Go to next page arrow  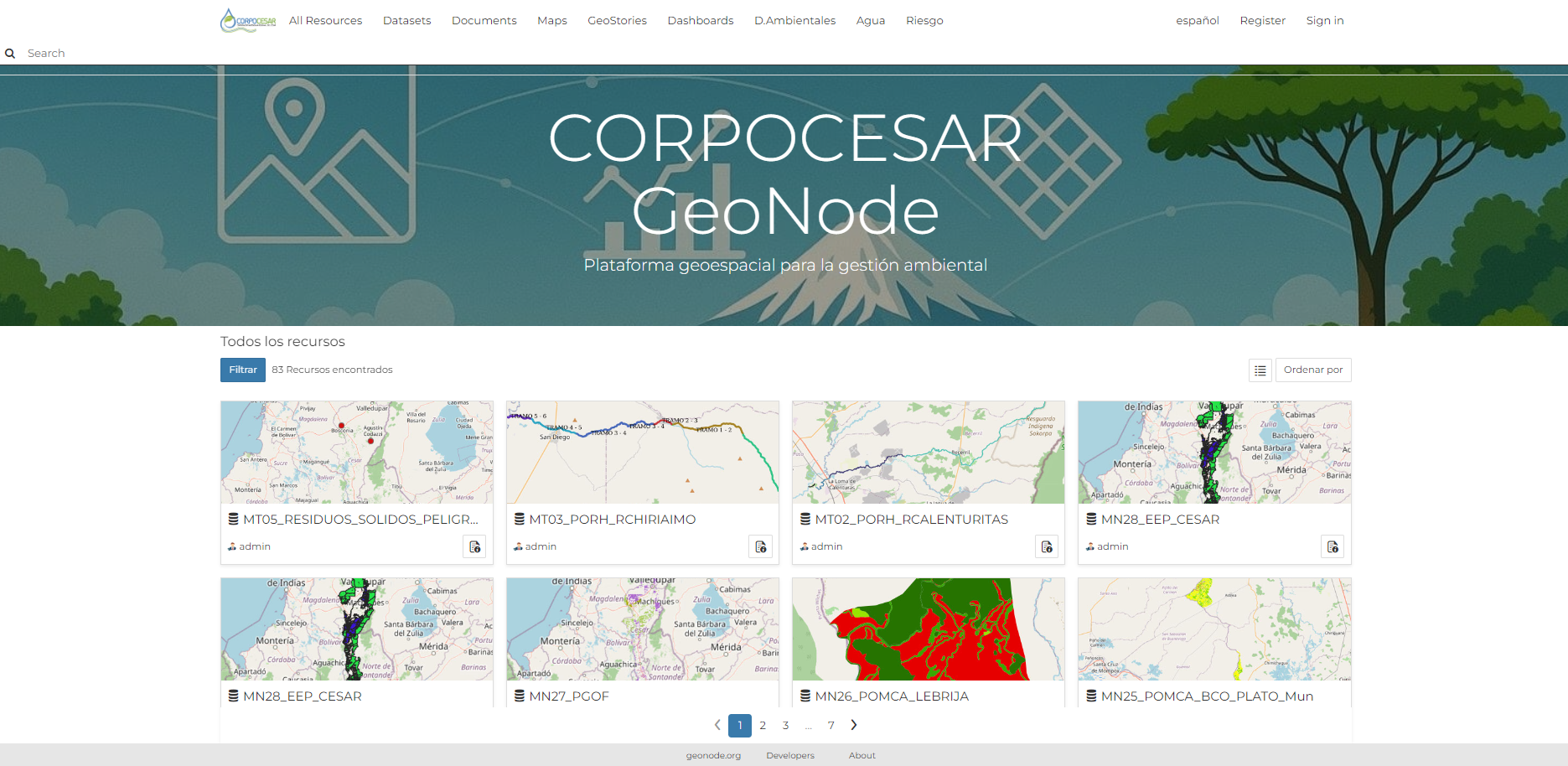click(853, 725)
